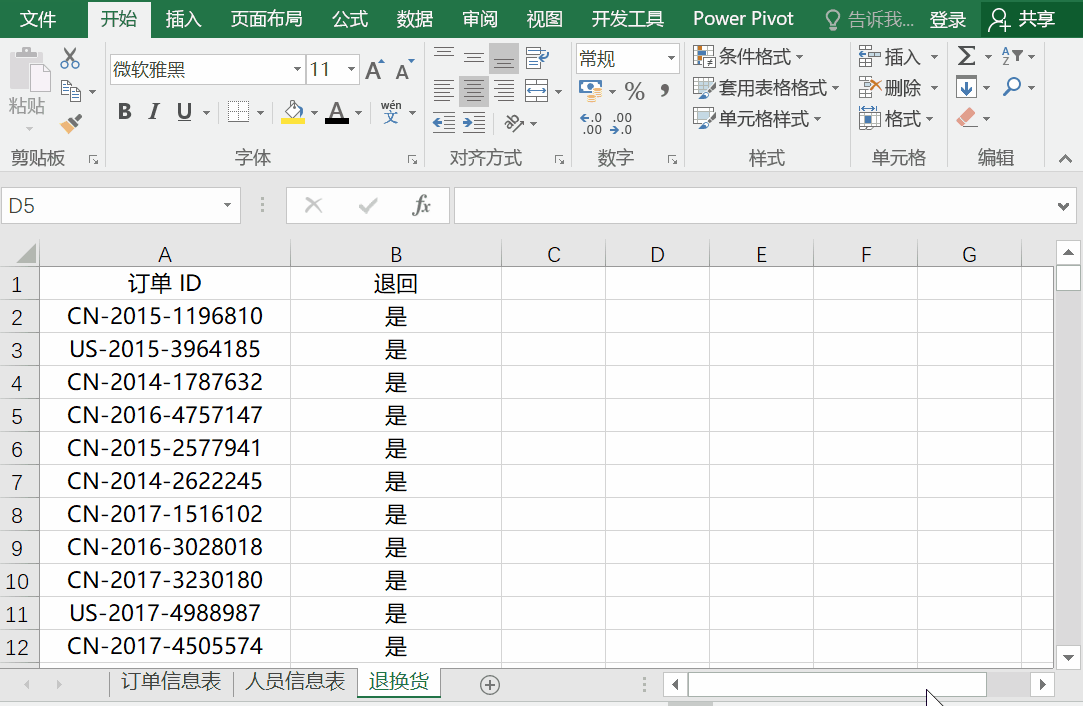Click the vertical scrollbar down arrow
Viewport: 1083px width, 706px height.
[x=1068, y=658]
